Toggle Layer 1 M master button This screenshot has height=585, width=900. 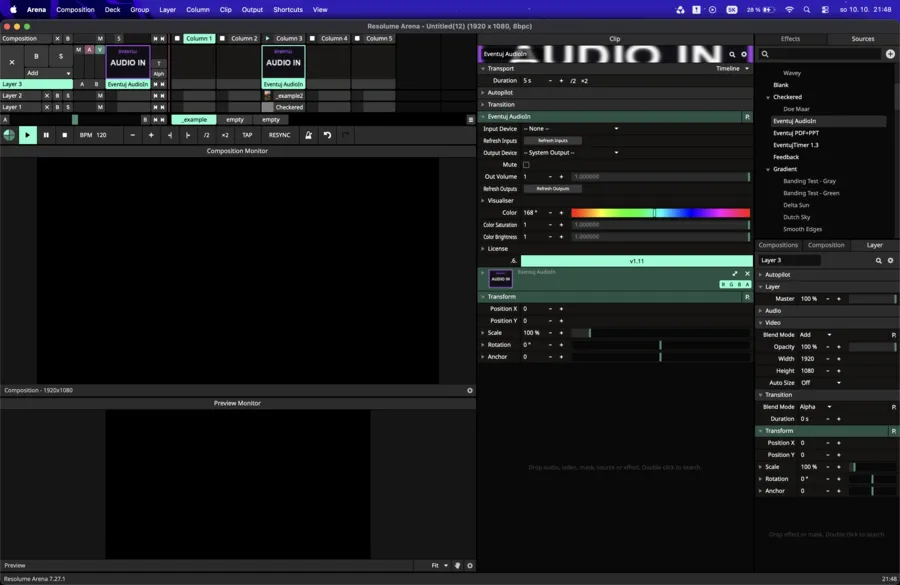pos(100,107)
